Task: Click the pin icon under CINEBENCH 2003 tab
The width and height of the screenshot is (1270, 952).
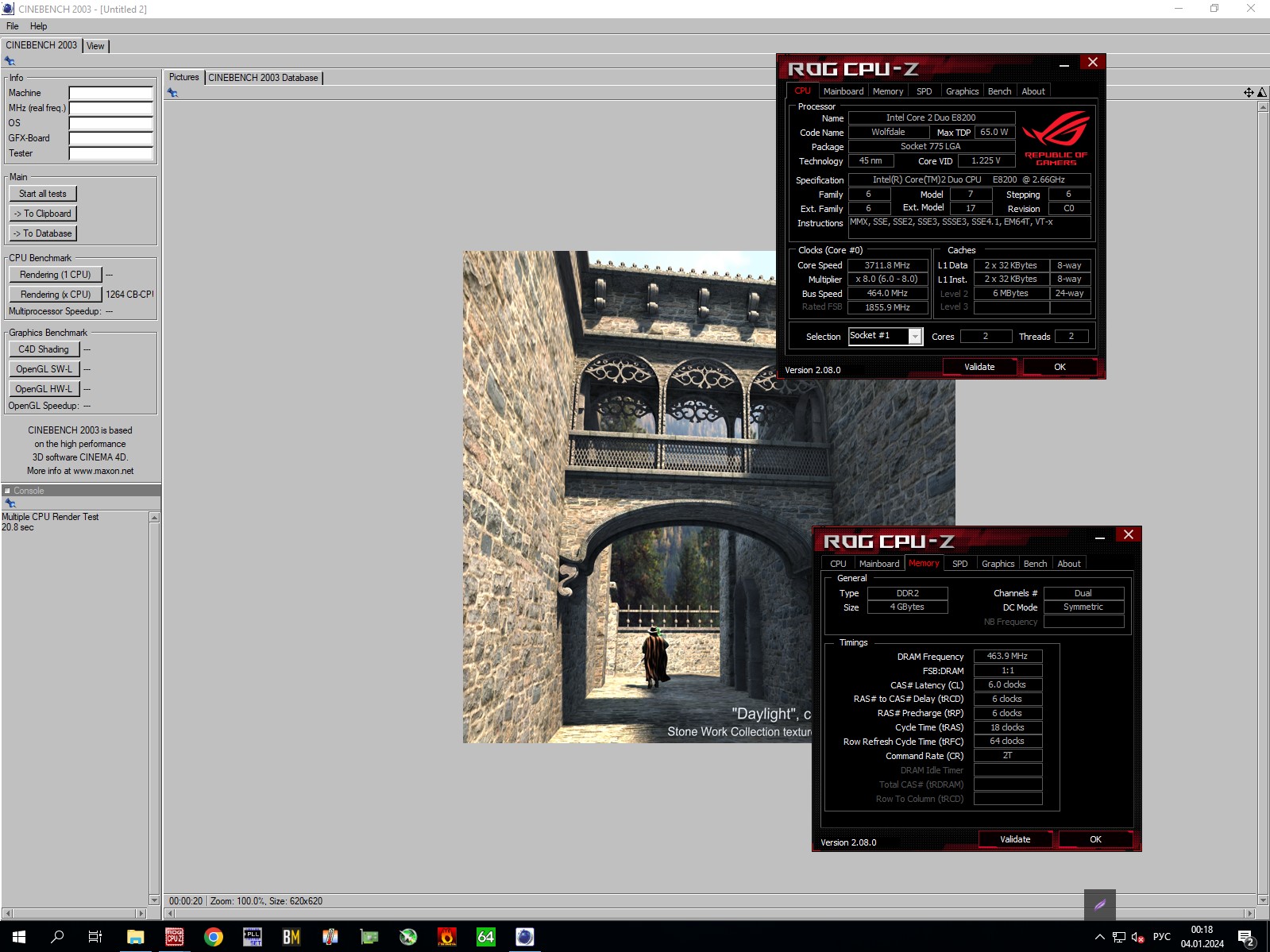Action: [x=10, y=61]
